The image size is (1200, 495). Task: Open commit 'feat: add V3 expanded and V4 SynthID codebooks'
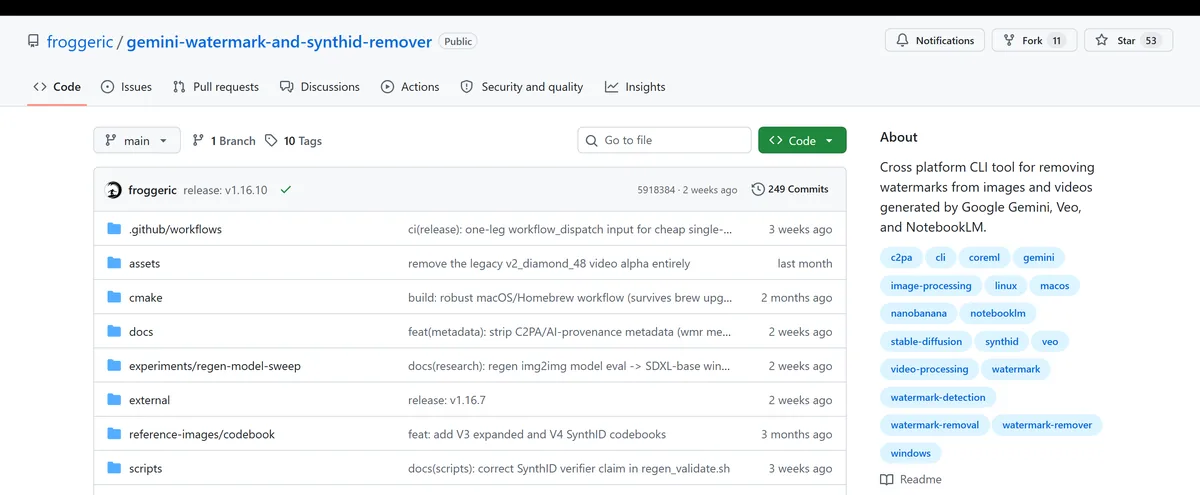point(537,434)
